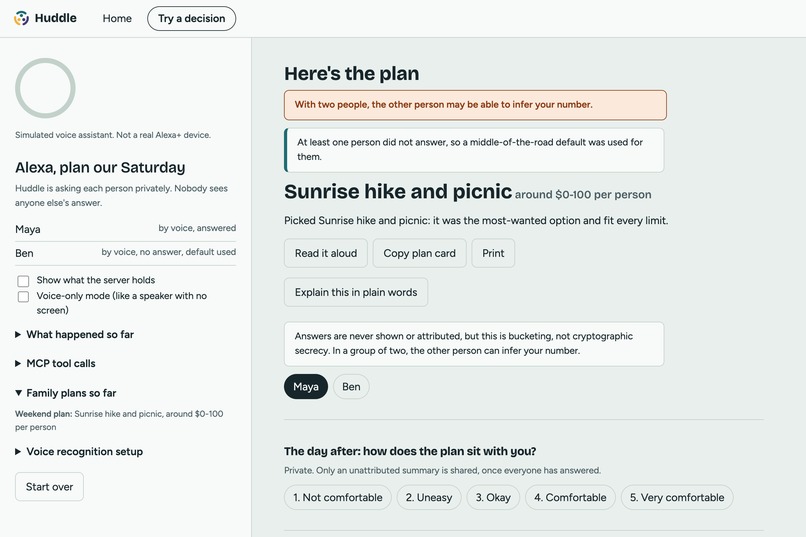This screenshot has height=537, width=806.
Task: Click the Huddle brand name
Action: 56,18
